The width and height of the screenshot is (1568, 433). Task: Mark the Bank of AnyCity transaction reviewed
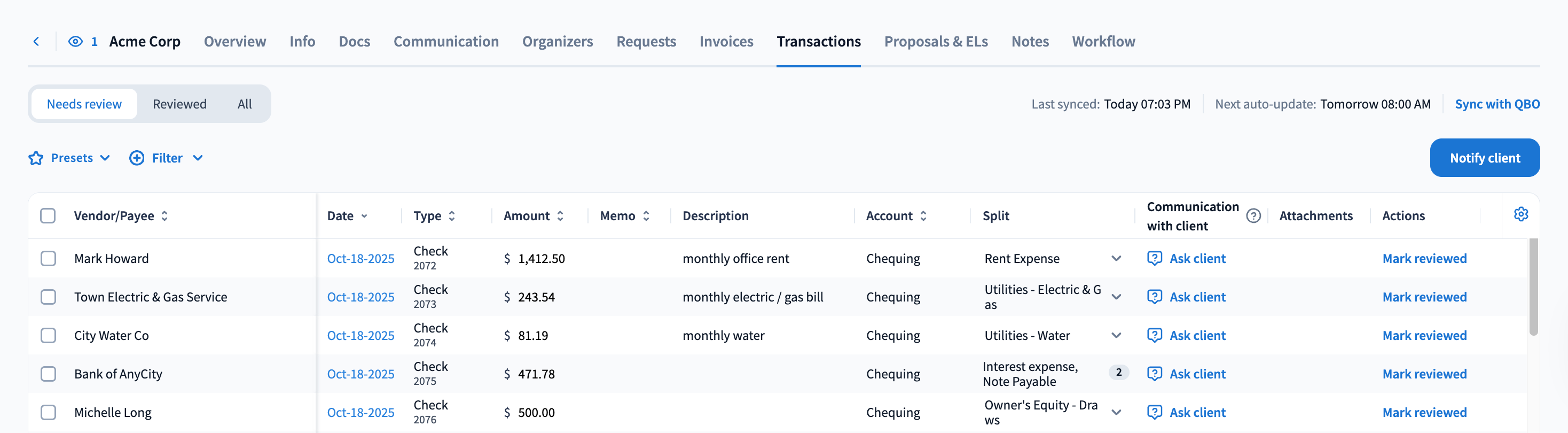[x=1424, y=373]
